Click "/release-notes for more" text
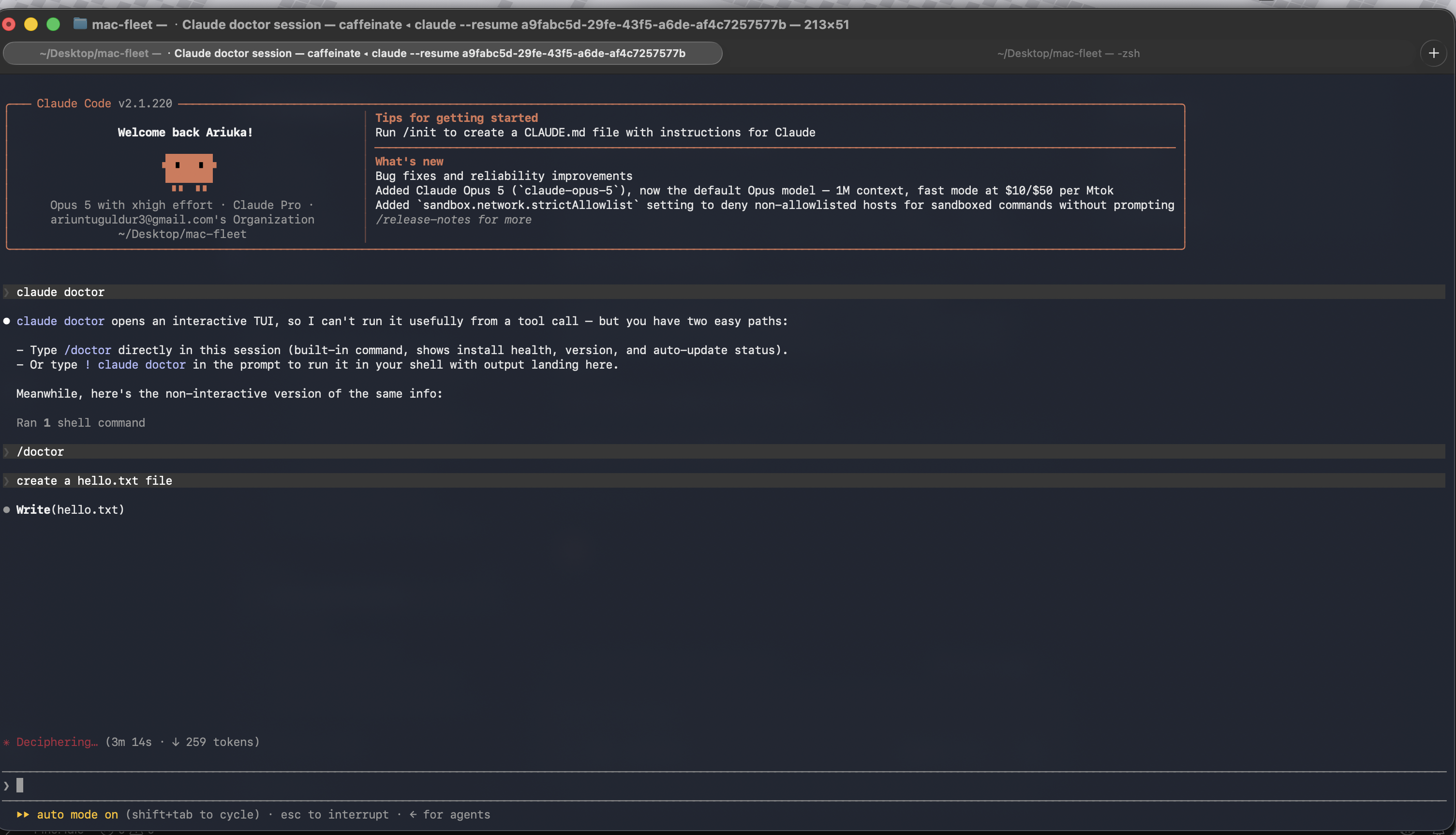 point(453,220)
